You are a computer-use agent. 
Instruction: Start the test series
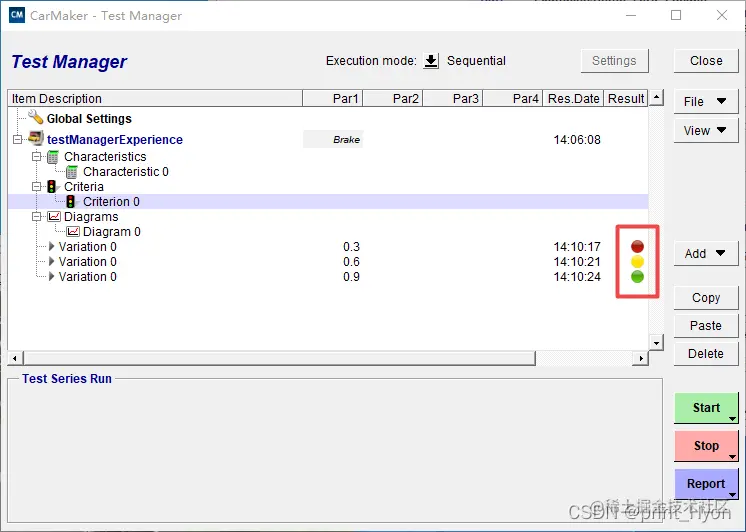(706, 408)
